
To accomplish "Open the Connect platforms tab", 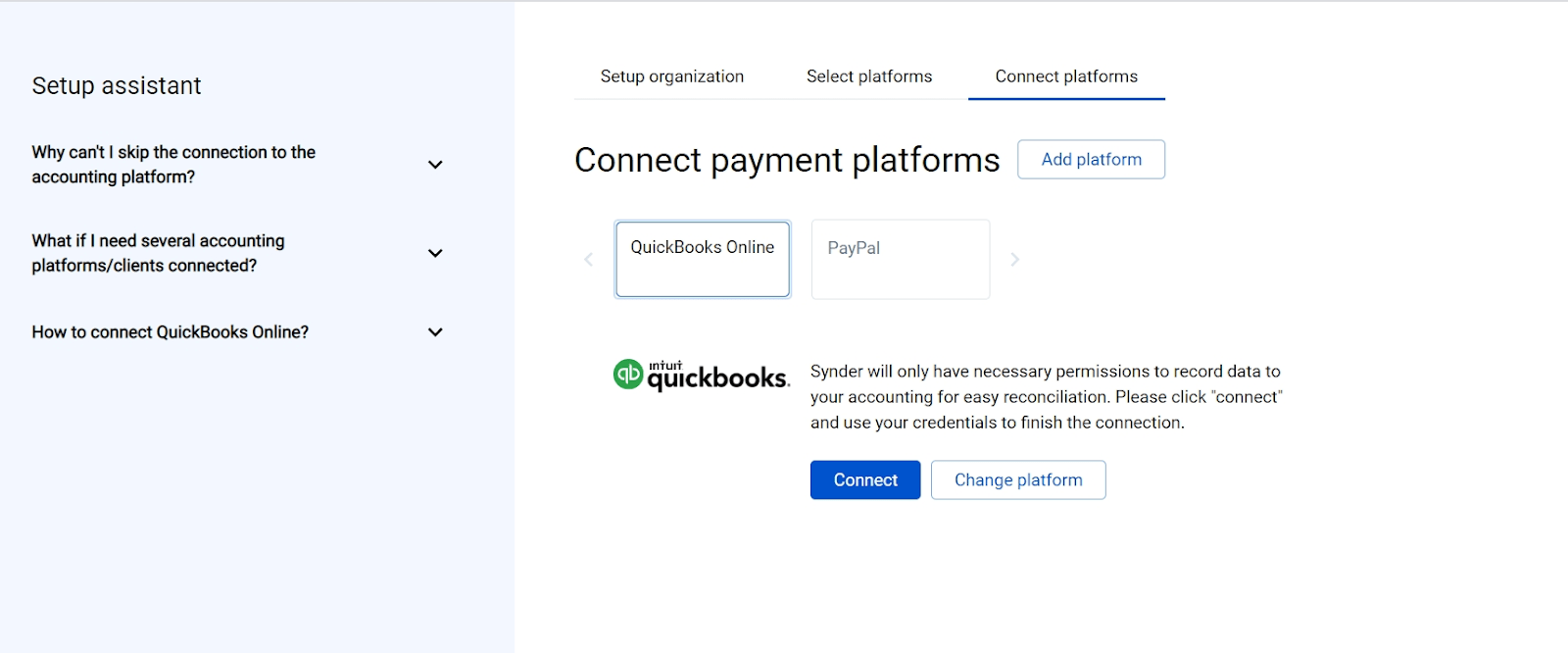I will (x=1065, y=75).
